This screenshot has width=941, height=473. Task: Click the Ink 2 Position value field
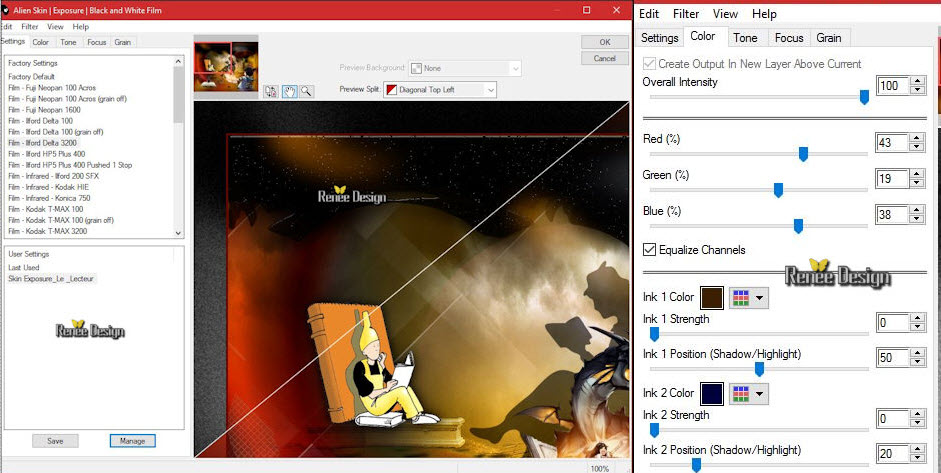tap(892, 454)
